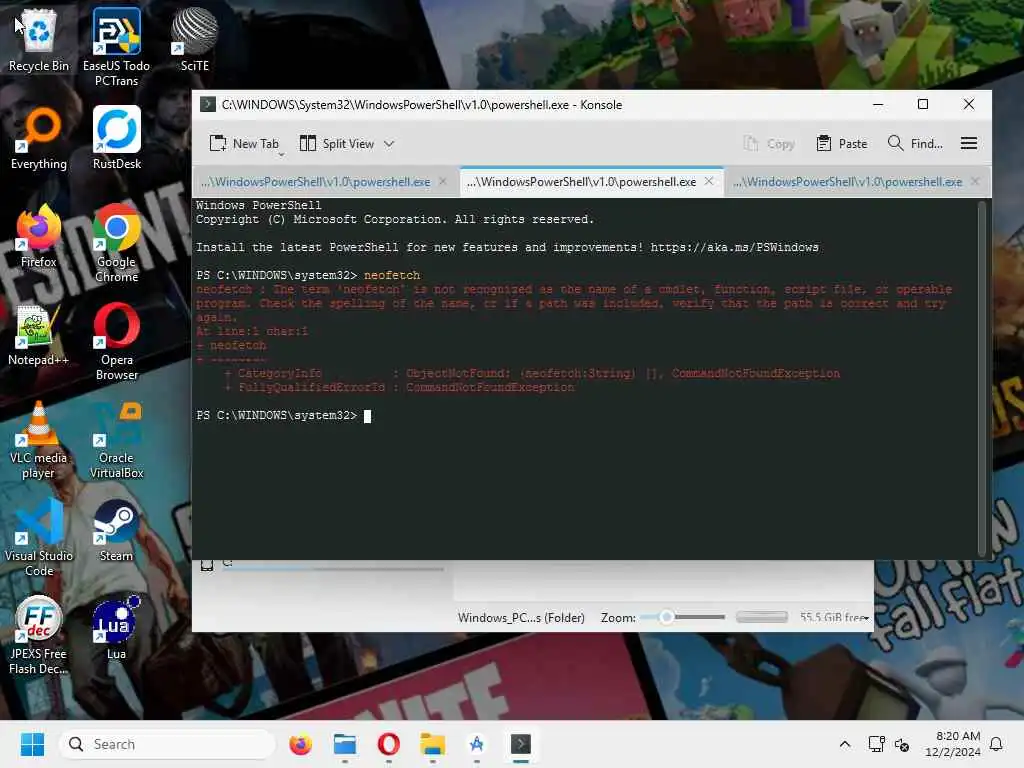Click the Copy toolbar button
This screenshot has height=768, width=1024.
click(769, 144)
